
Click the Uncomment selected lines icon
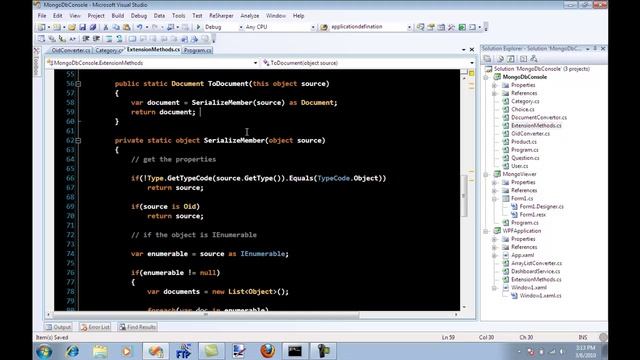119,39
